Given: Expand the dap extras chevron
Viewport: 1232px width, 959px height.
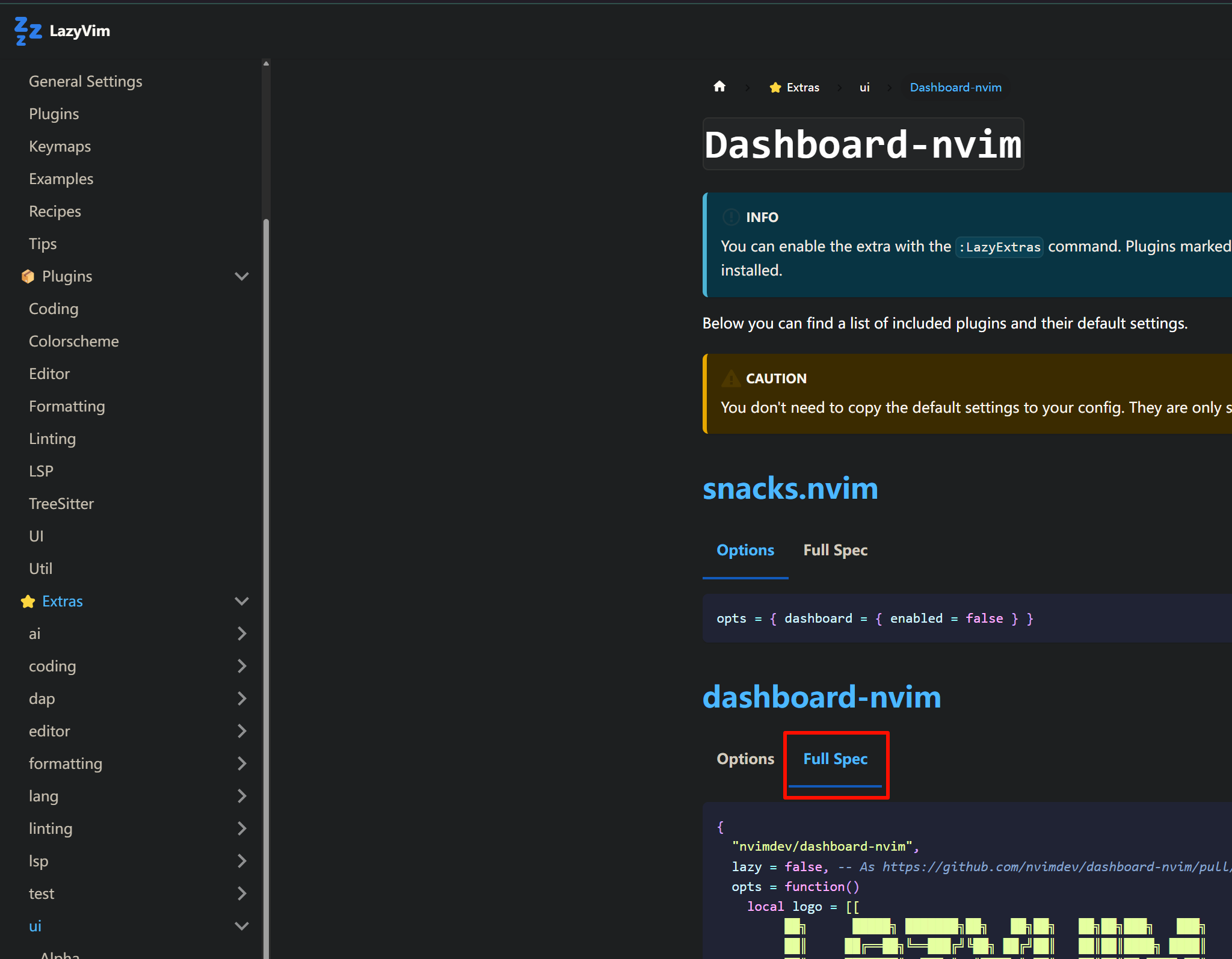Looking at the screenshot, I should point(242,698).
